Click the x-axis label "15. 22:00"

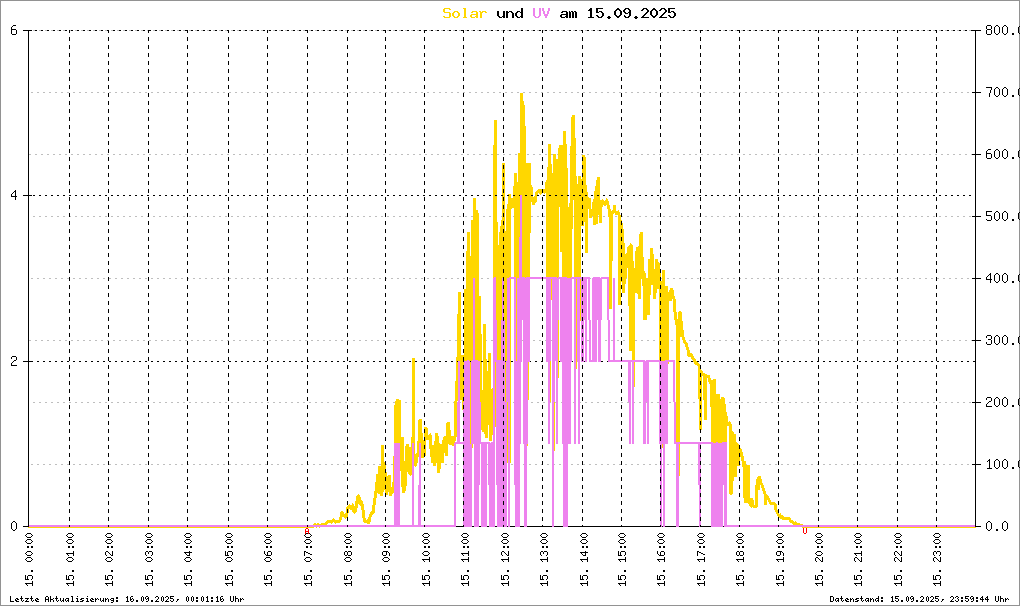(898, 560)
